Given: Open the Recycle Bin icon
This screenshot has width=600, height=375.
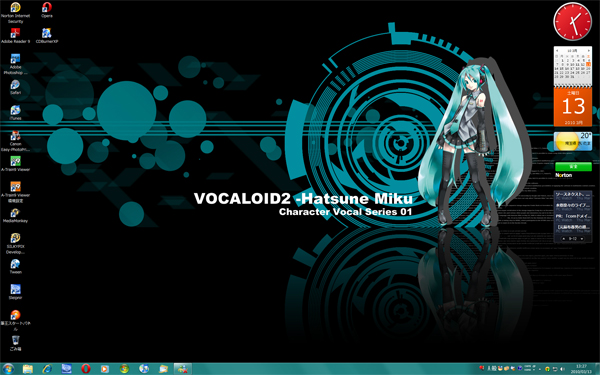Looking at the screenshot, I should pyautogui.click(x=15, y=340).
